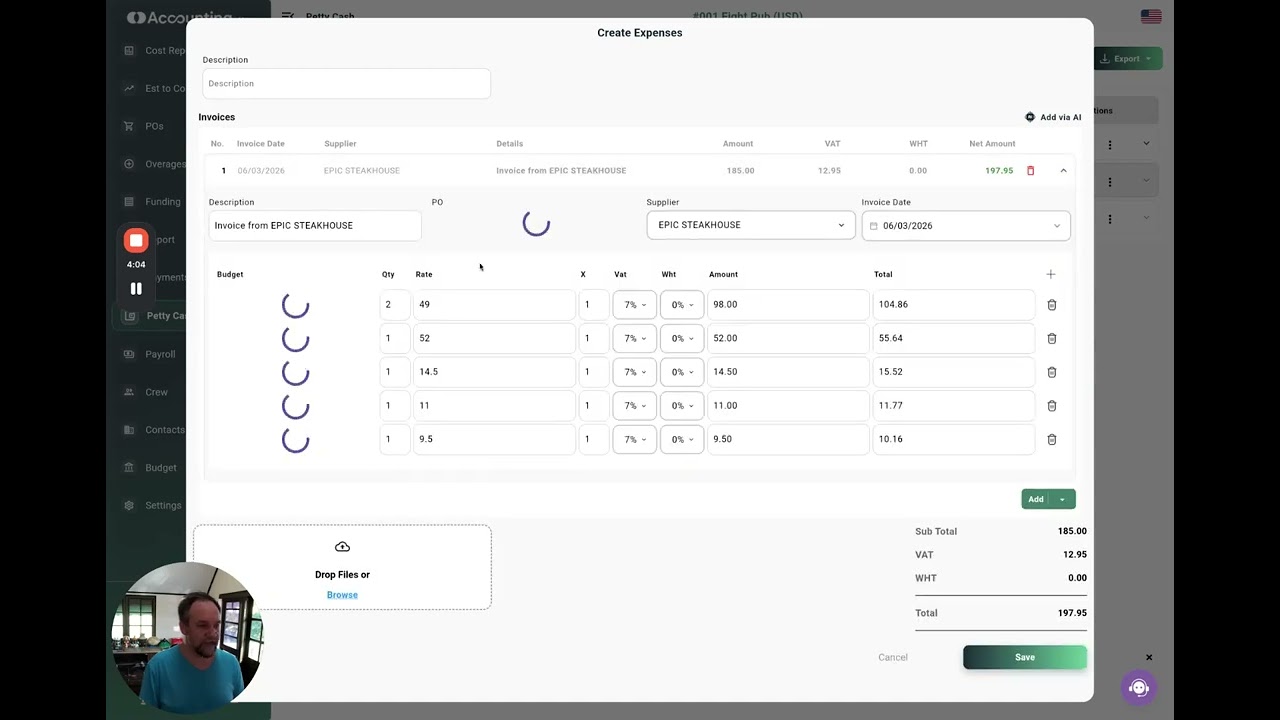The width and height of the screenshot is (1280, 720).
Task: Click the red trash icon for invoice 1
Action: [1031, 171]
